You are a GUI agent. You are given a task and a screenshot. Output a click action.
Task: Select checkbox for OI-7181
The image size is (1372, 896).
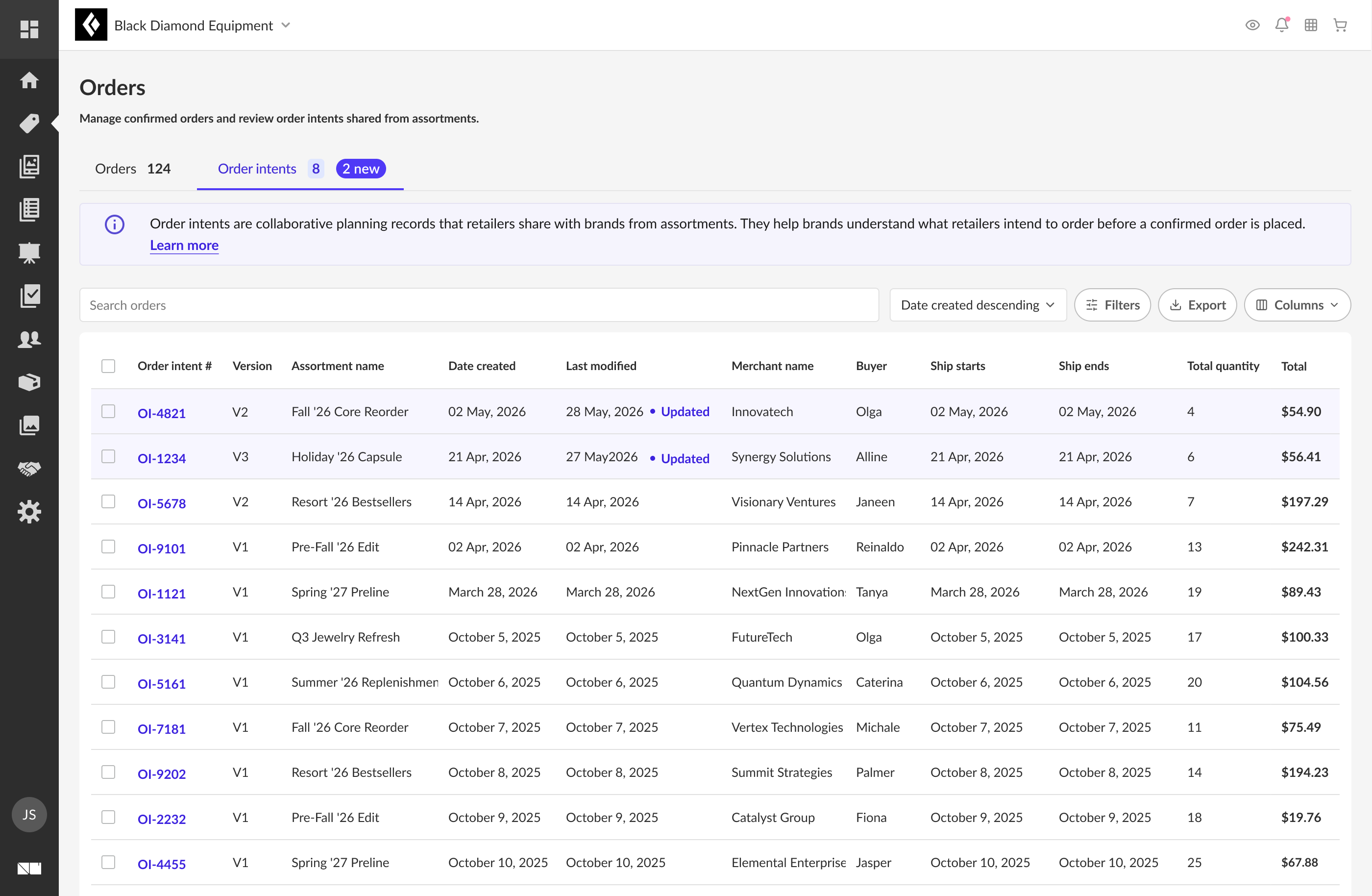pyautogui.click(x=108, y=727)
